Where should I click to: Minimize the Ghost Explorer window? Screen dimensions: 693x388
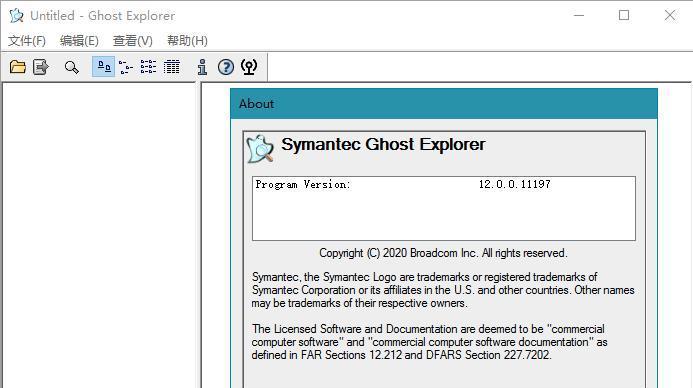pos(579,15)
